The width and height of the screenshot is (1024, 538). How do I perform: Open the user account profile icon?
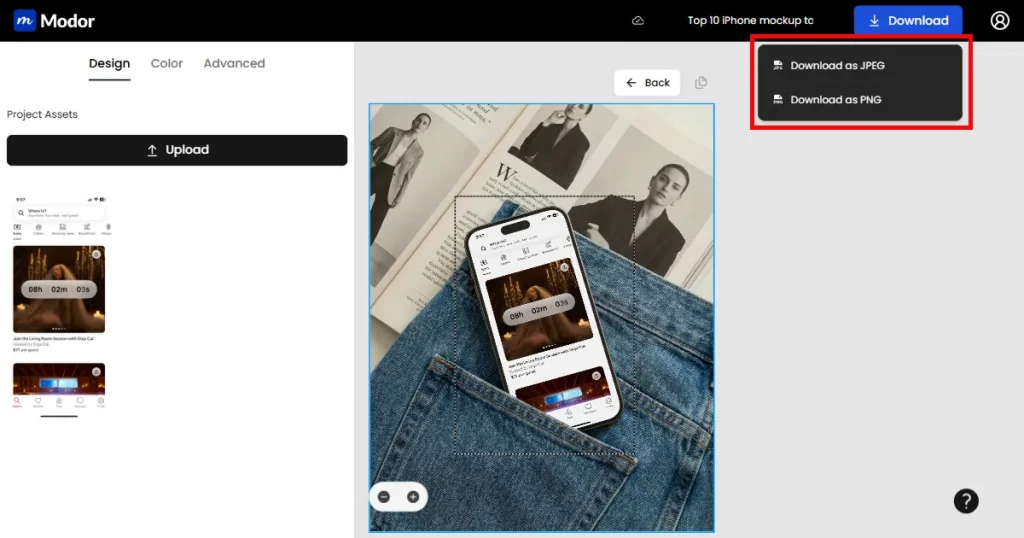point(999,21)
